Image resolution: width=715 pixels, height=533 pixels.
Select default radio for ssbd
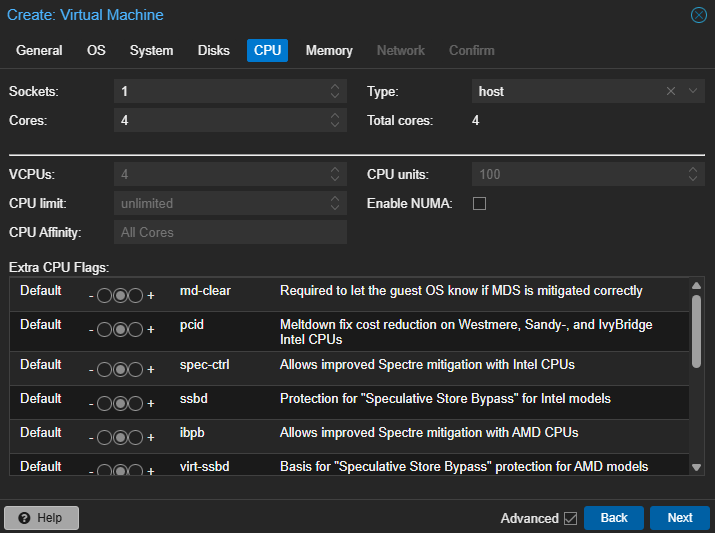120,404
